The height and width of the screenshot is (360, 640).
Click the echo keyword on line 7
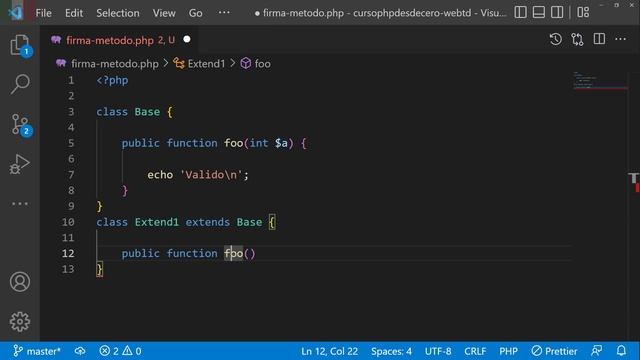pos(160,175)
